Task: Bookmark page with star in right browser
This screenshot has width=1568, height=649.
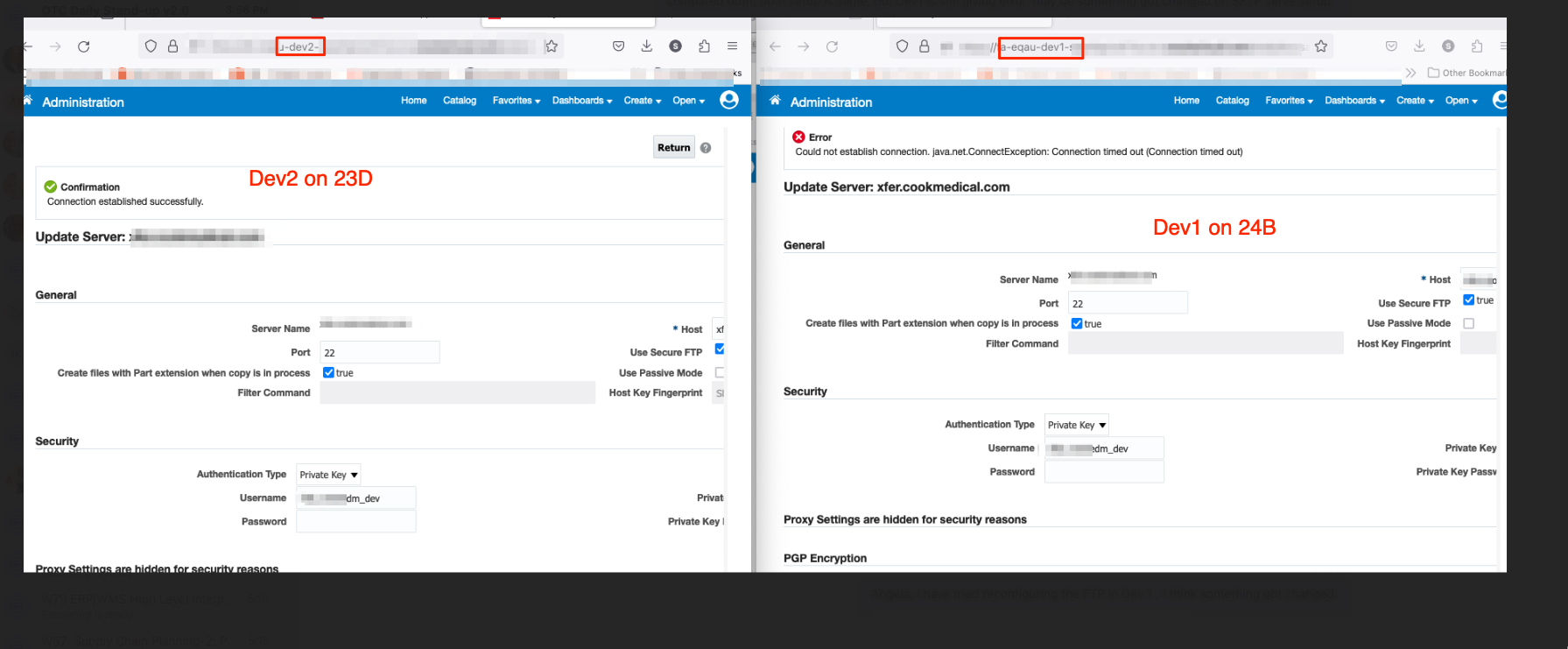Action: point(1321,46)
